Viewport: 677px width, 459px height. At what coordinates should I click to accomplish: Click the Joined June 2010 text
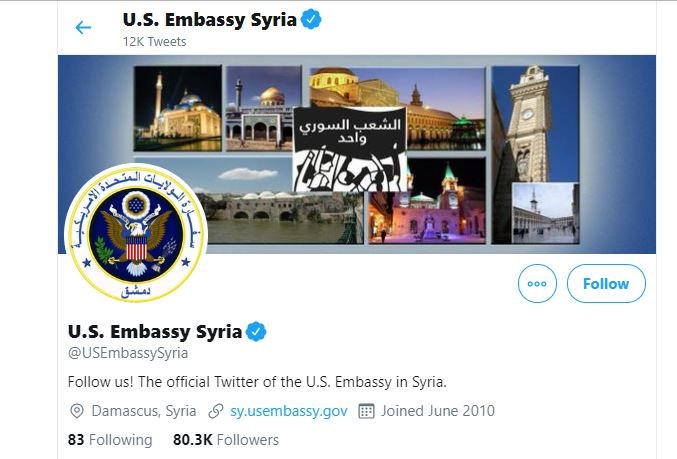[x=438, y=411]
